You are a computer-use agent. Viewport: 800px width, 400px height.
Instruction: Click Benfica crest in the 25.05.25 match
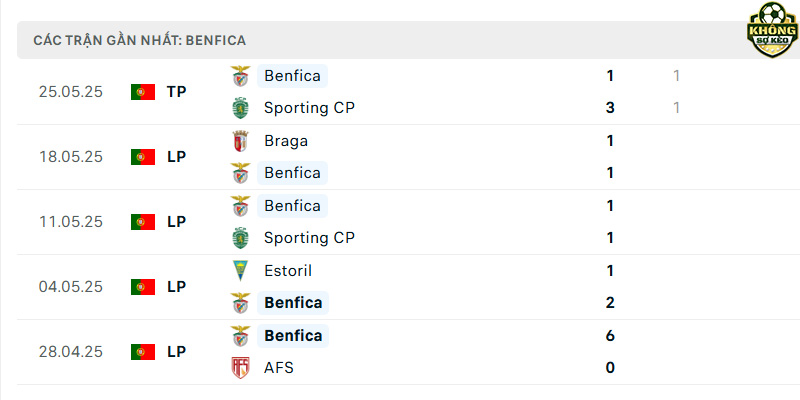240,76
